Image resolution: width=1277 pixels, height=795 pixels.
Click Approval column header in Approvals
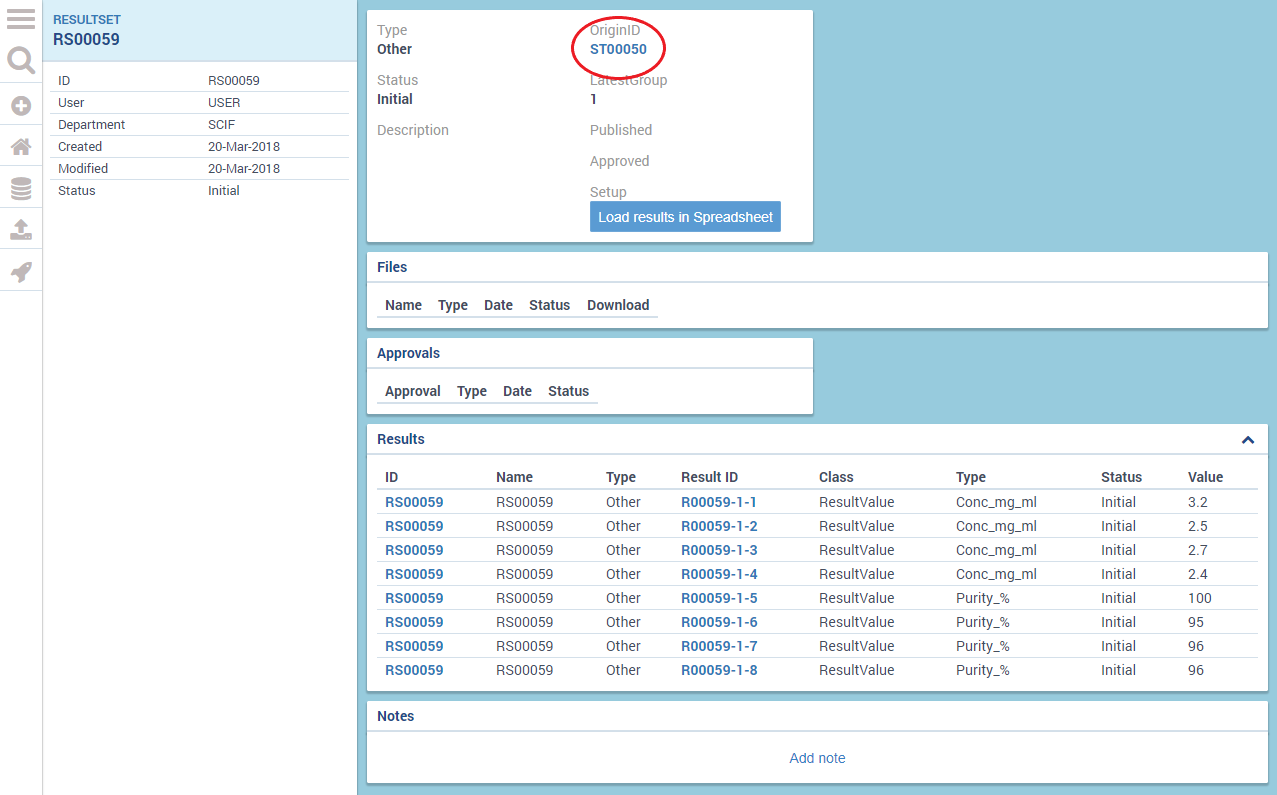tap(412, 391)
